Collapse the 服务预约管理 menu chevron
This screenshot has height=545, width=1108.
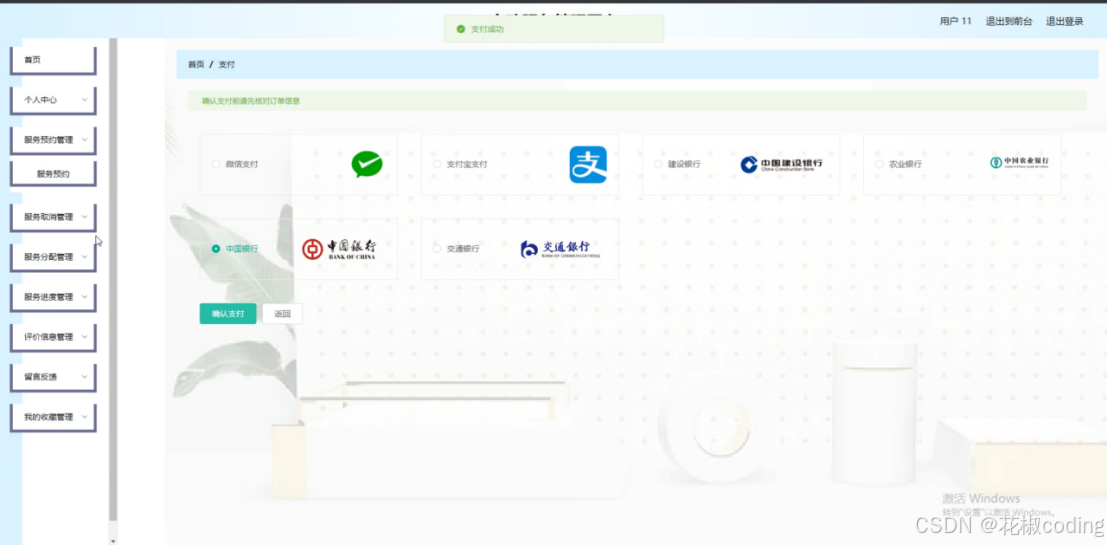pos(84,140)
